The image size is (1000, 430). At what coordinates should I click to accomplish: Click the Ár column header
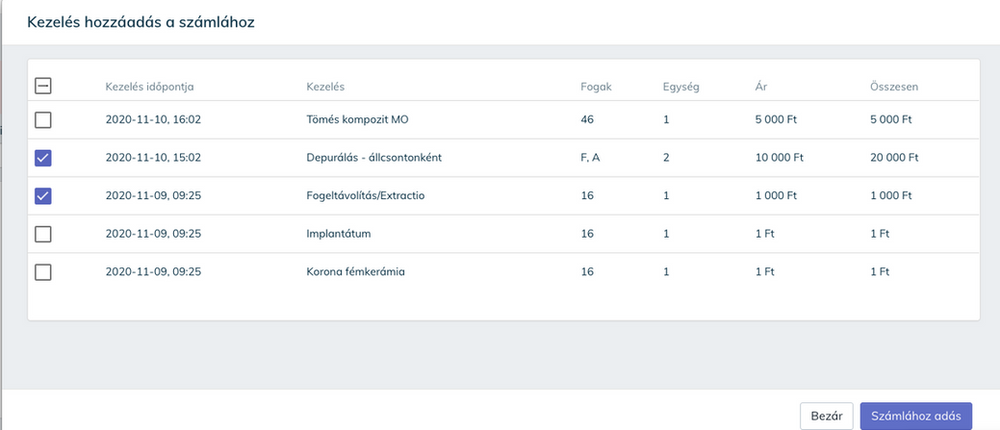761,86
